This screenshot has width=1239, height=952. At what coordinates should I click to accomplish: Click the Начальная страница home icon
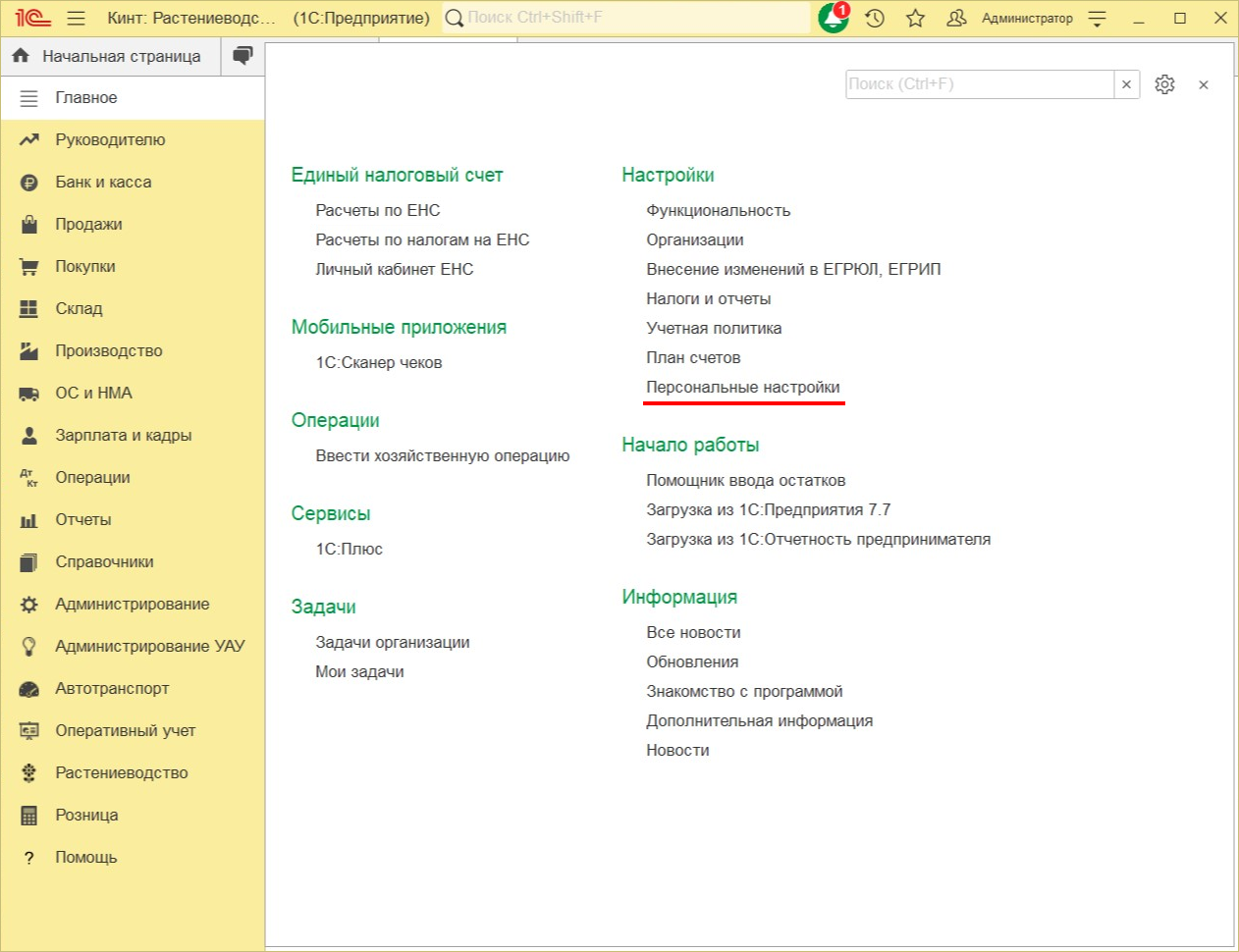21,56
